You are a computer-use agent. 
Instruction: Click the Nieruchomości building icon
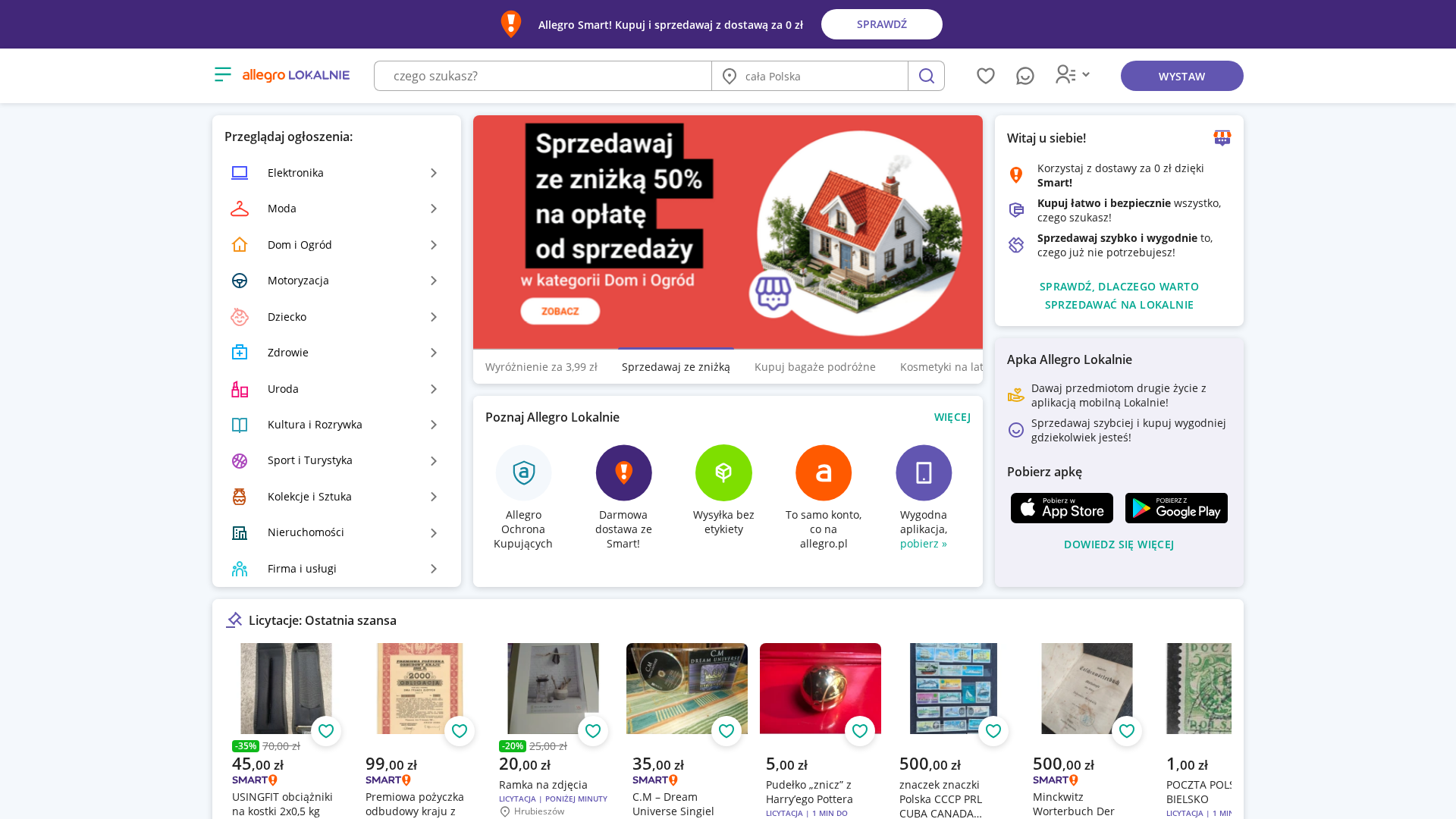240,532
